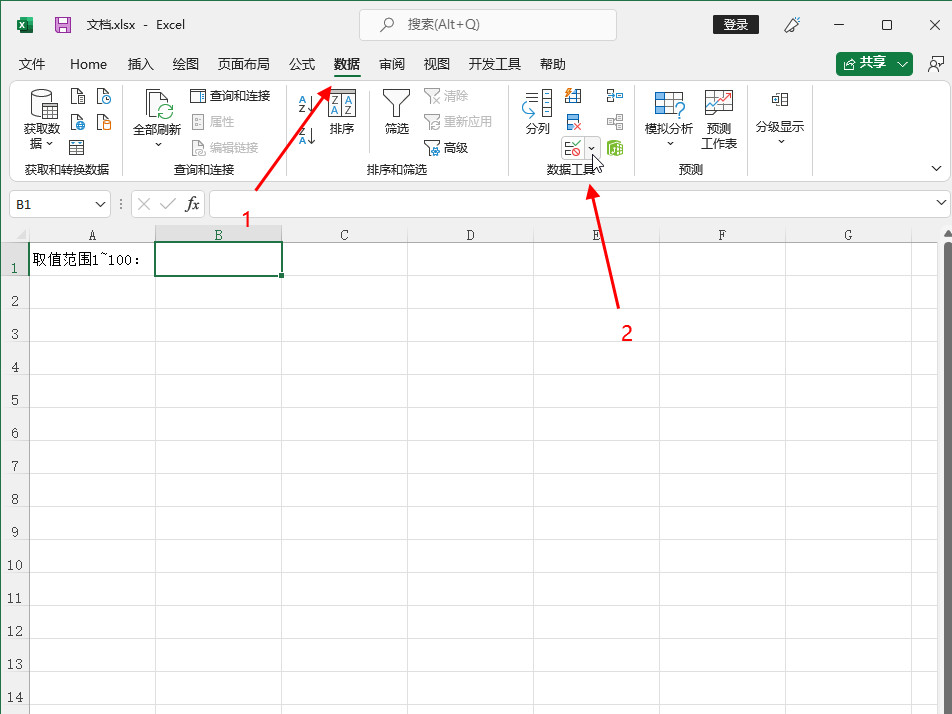Click Advanced filter (高级)
The height and width of the screenshot is (714, 952).
pos(446,148)
